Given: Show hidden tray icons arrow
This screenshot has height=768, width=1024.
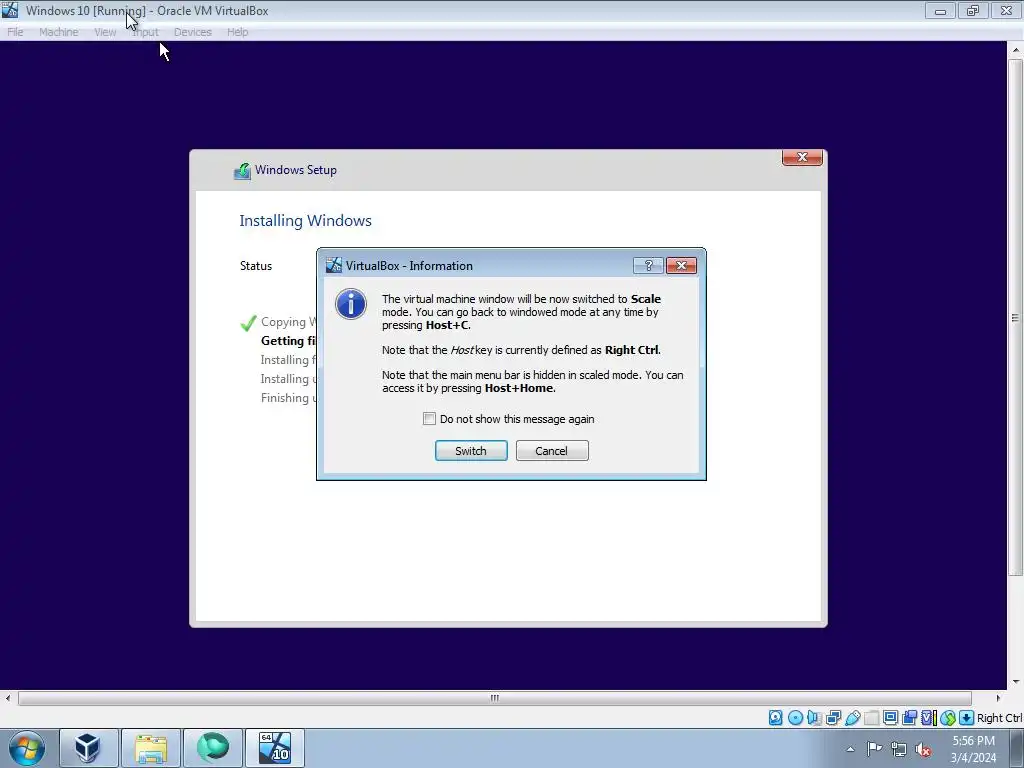Looking at the screenshot, I should 850,749.
